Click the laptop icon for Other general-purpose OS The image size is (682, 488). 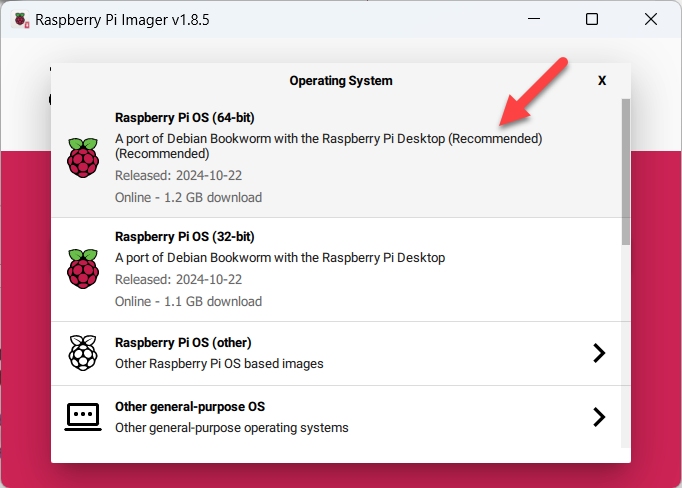pyautogui.click(x=83, y=417)
